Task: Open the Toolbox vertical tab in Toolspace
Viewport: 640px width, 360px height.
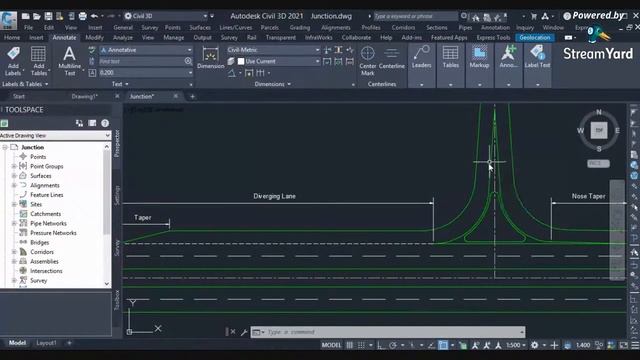Action: [117, 300]
